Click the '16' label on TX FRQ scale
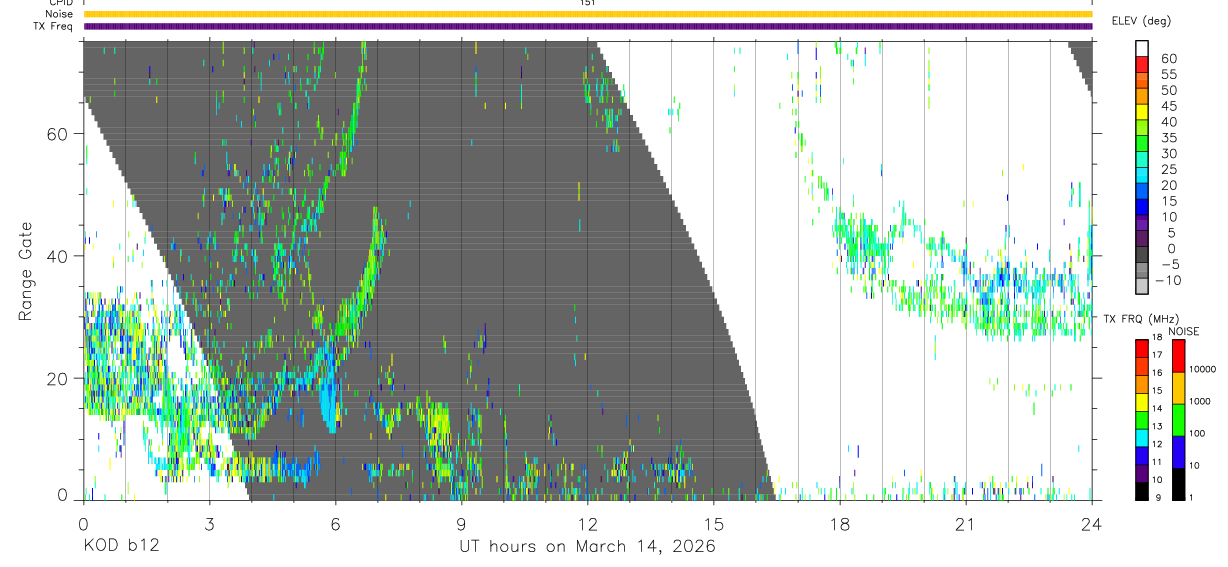The width and height of the screenshot is (1228, 567). (x=1158, y=373)
